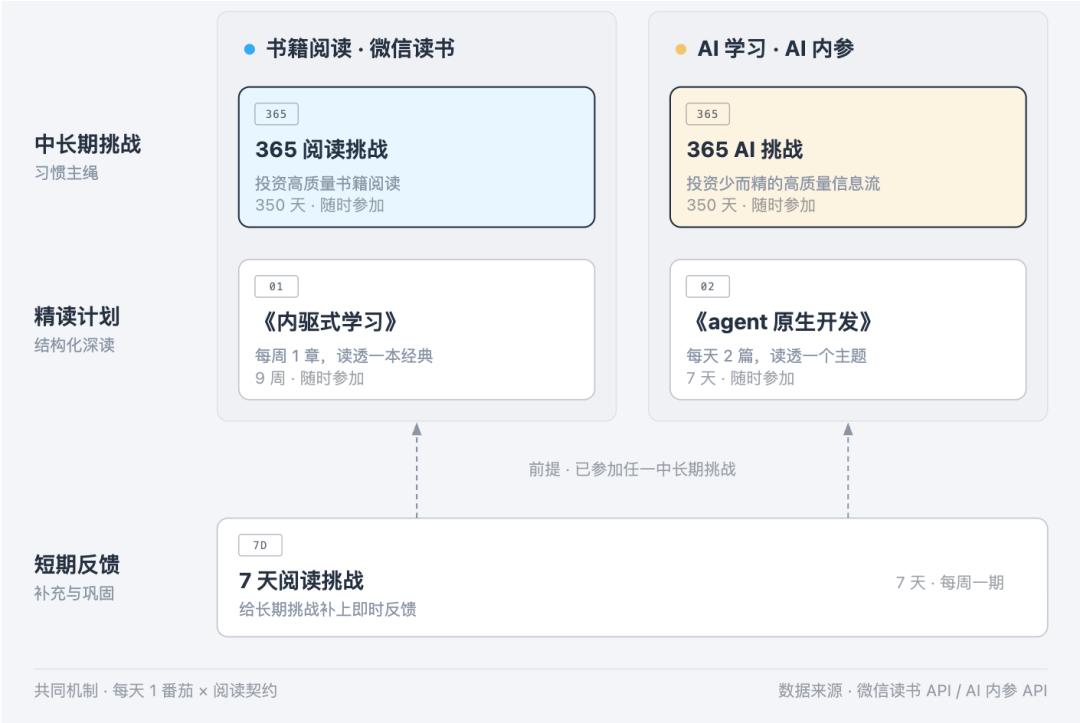Click the dashed arrow into 书籍阅读 column
Image resolution: width=1080 pixels, height=723 pixels.
(x=417, y=470)
